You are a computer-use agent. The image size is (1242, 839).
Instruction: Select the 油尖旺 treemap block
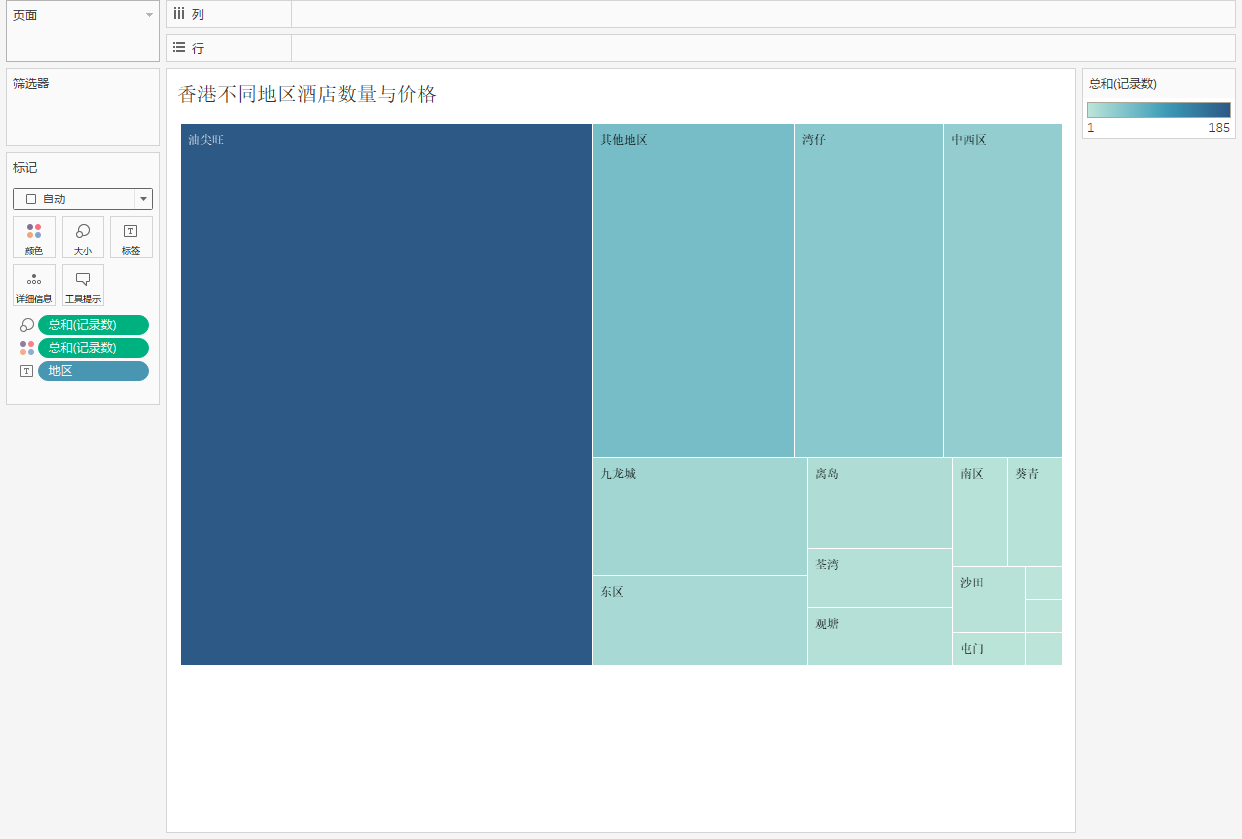coord(386,394)
